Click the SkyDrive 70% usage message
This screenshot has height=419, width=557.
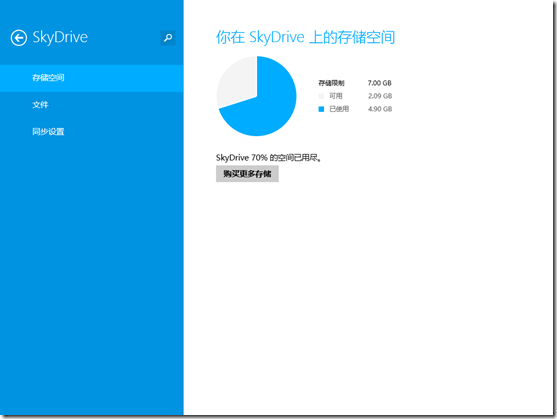(x=269, y=158)
